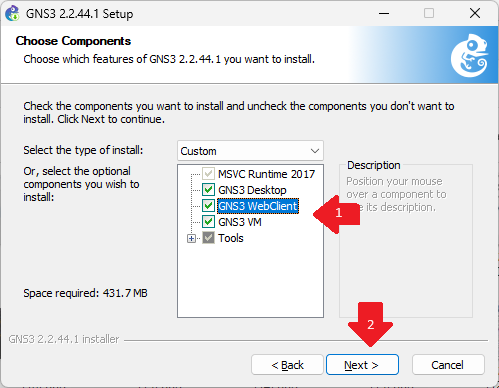
Task: Click the greyed MSVC Runtime 2017 checkbox
Action: 209,174
